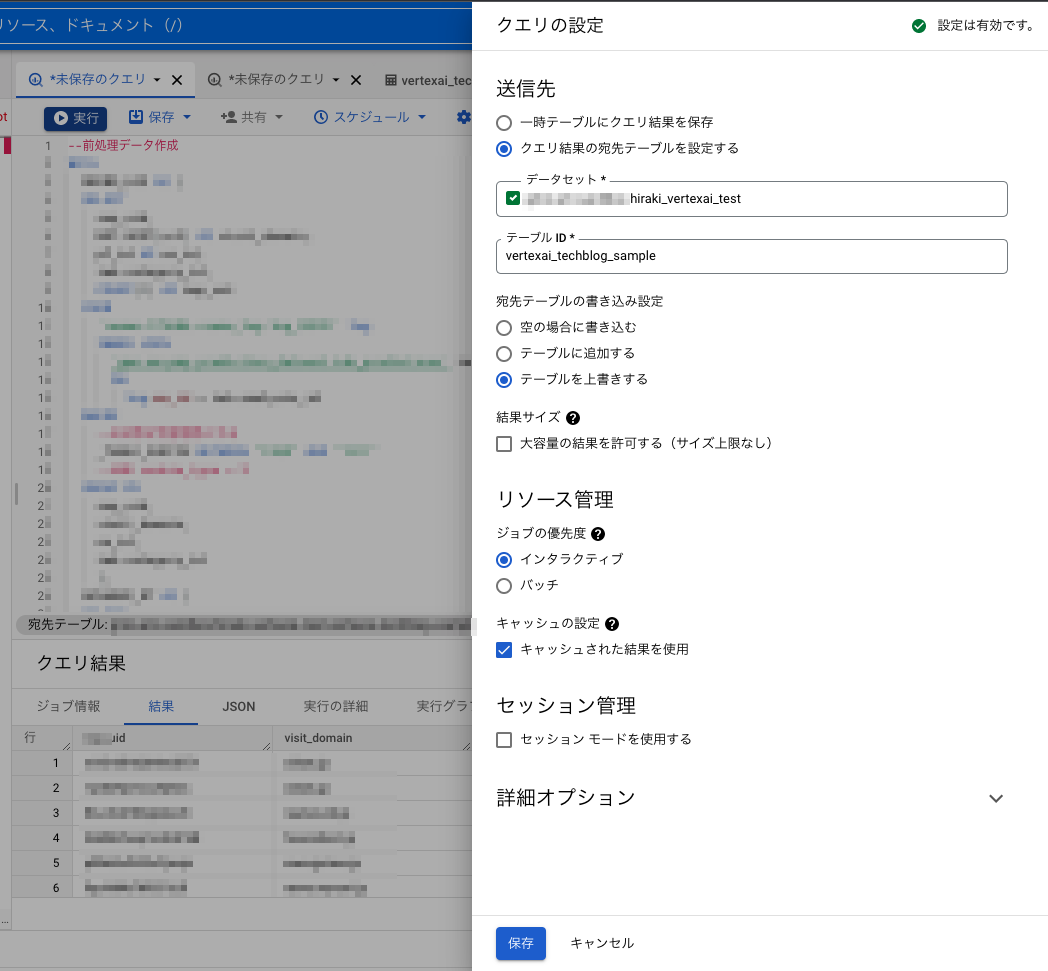Click the help icon beside 結果サイズ
1048x971 pixels.
click(x=573, y=418)
